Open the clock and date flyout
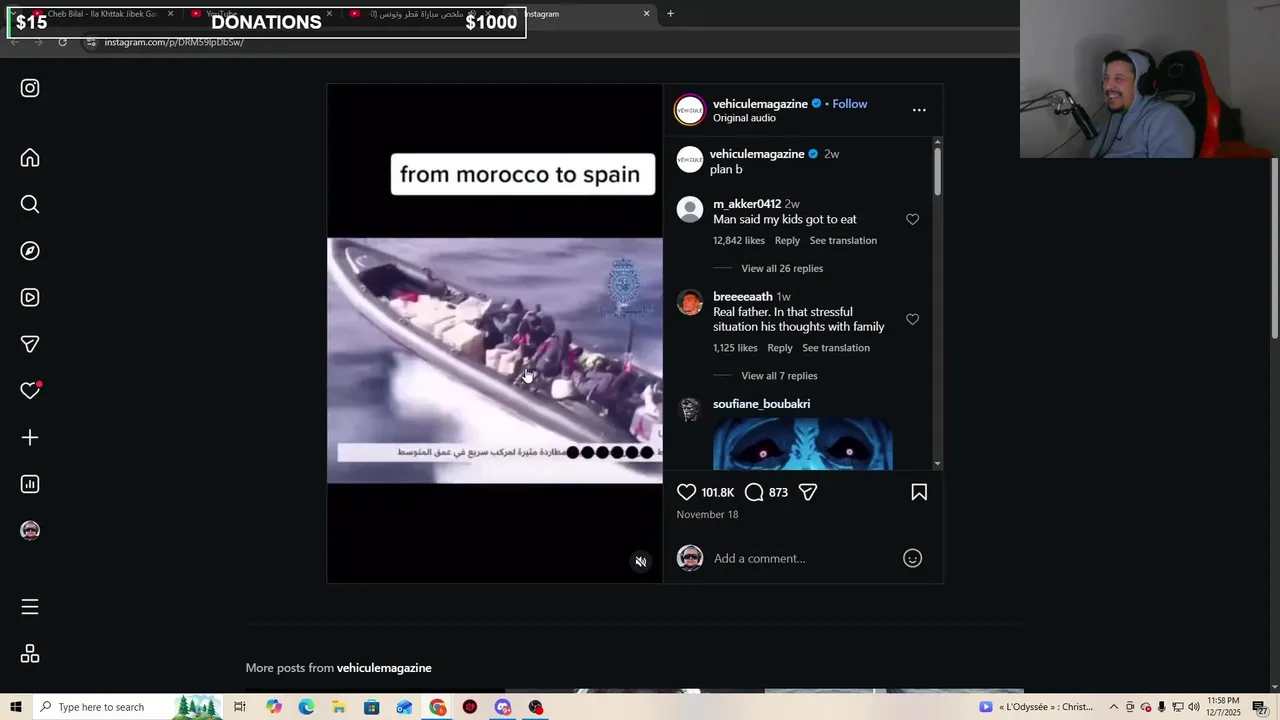 point(1225,707)
